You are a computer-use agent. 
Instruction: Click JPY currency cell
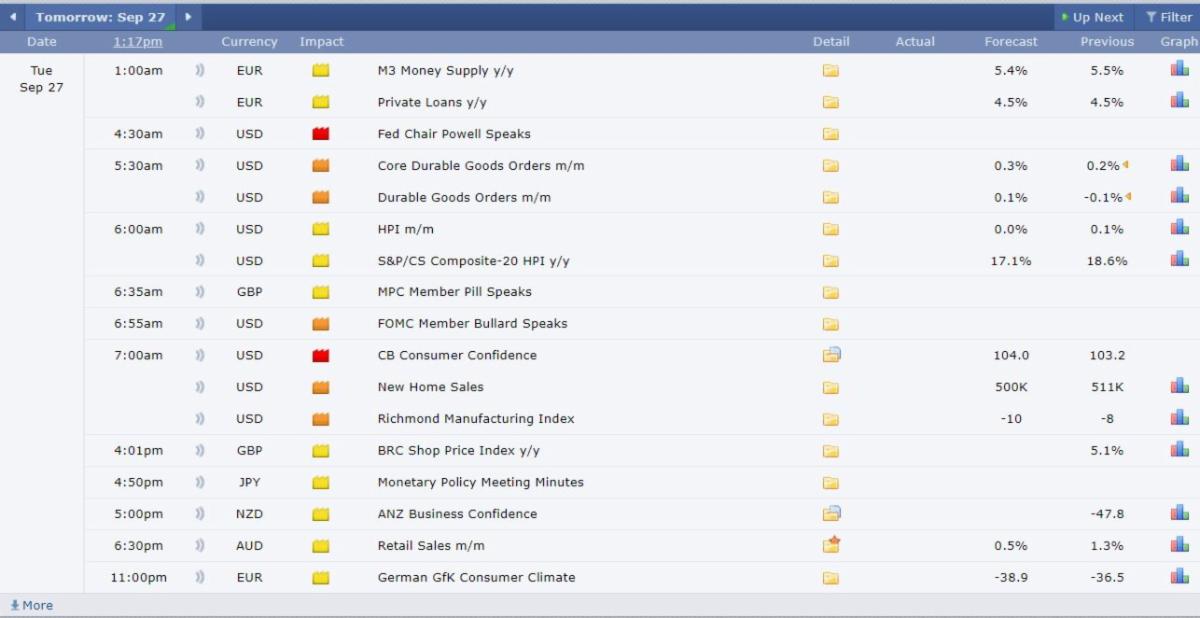click(249, 482)
